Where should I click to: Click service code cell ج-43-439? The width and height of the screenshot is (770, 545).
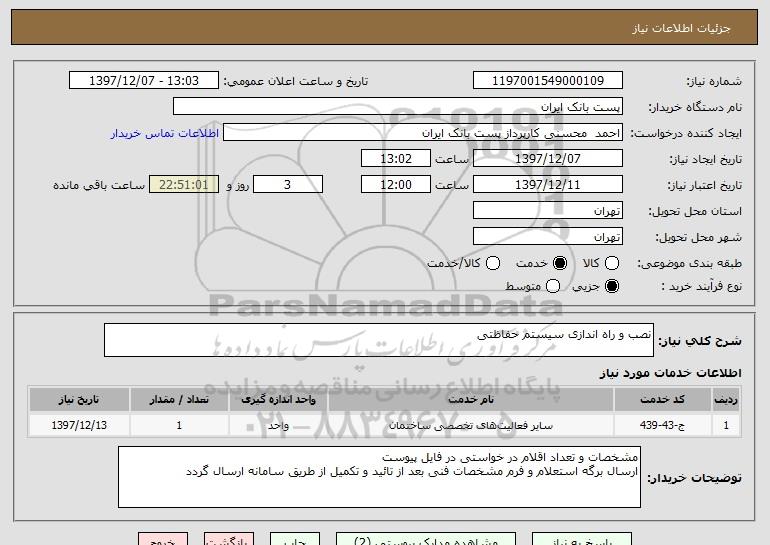(x=662, y=425)
